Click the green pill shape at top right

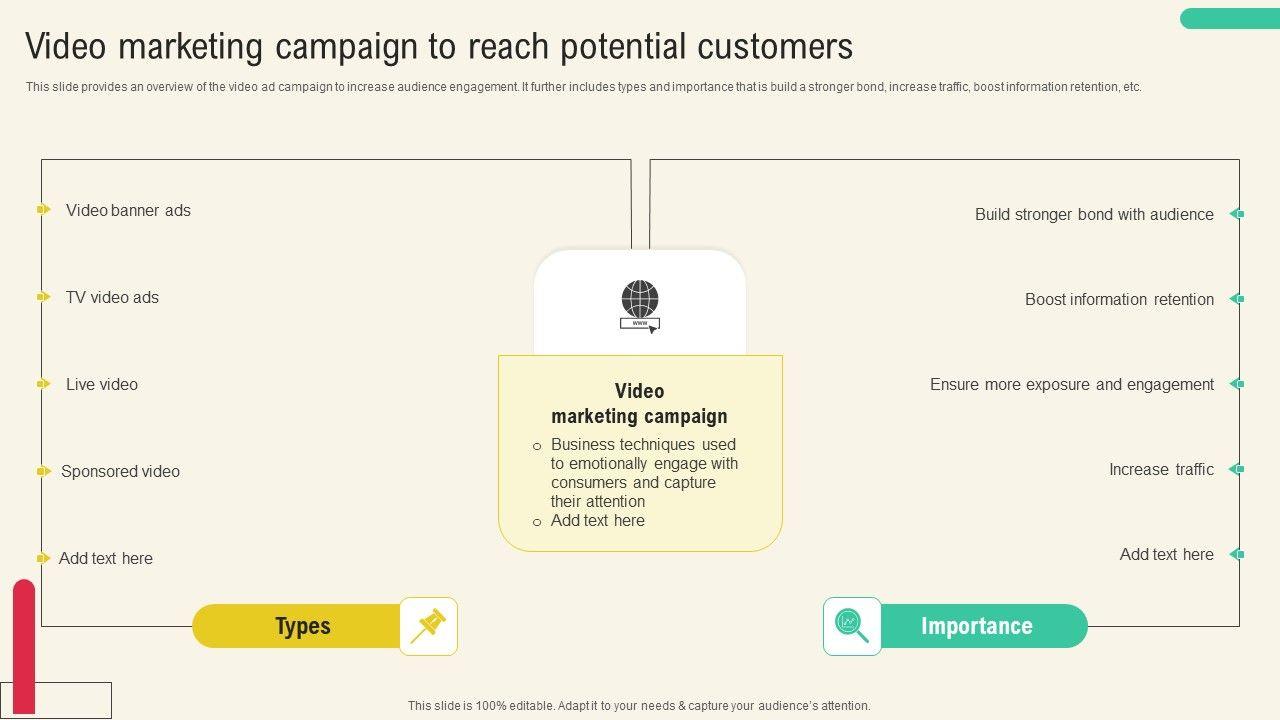pyautogui.click(x=1229, y=19)
